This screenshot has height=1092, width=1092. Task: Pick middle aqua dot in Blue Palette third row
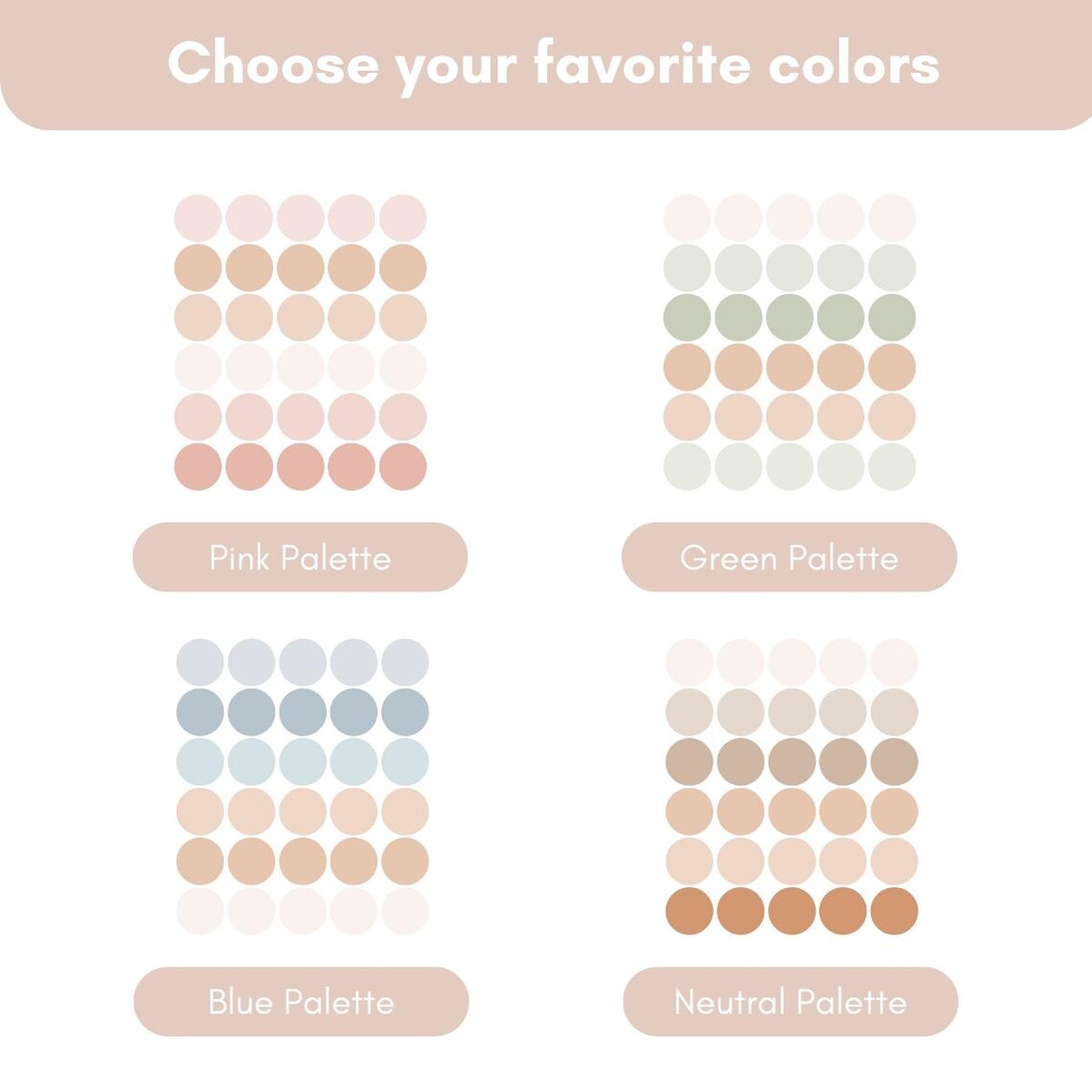point(303,762)
